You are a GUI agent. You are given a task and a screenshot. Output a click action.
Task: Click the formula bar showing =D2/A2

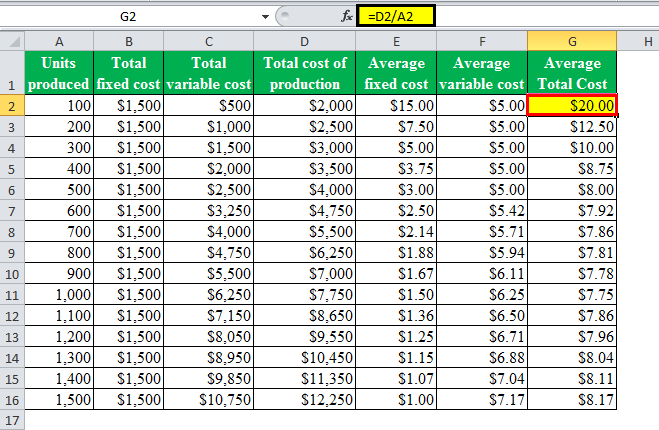(395, 16)
